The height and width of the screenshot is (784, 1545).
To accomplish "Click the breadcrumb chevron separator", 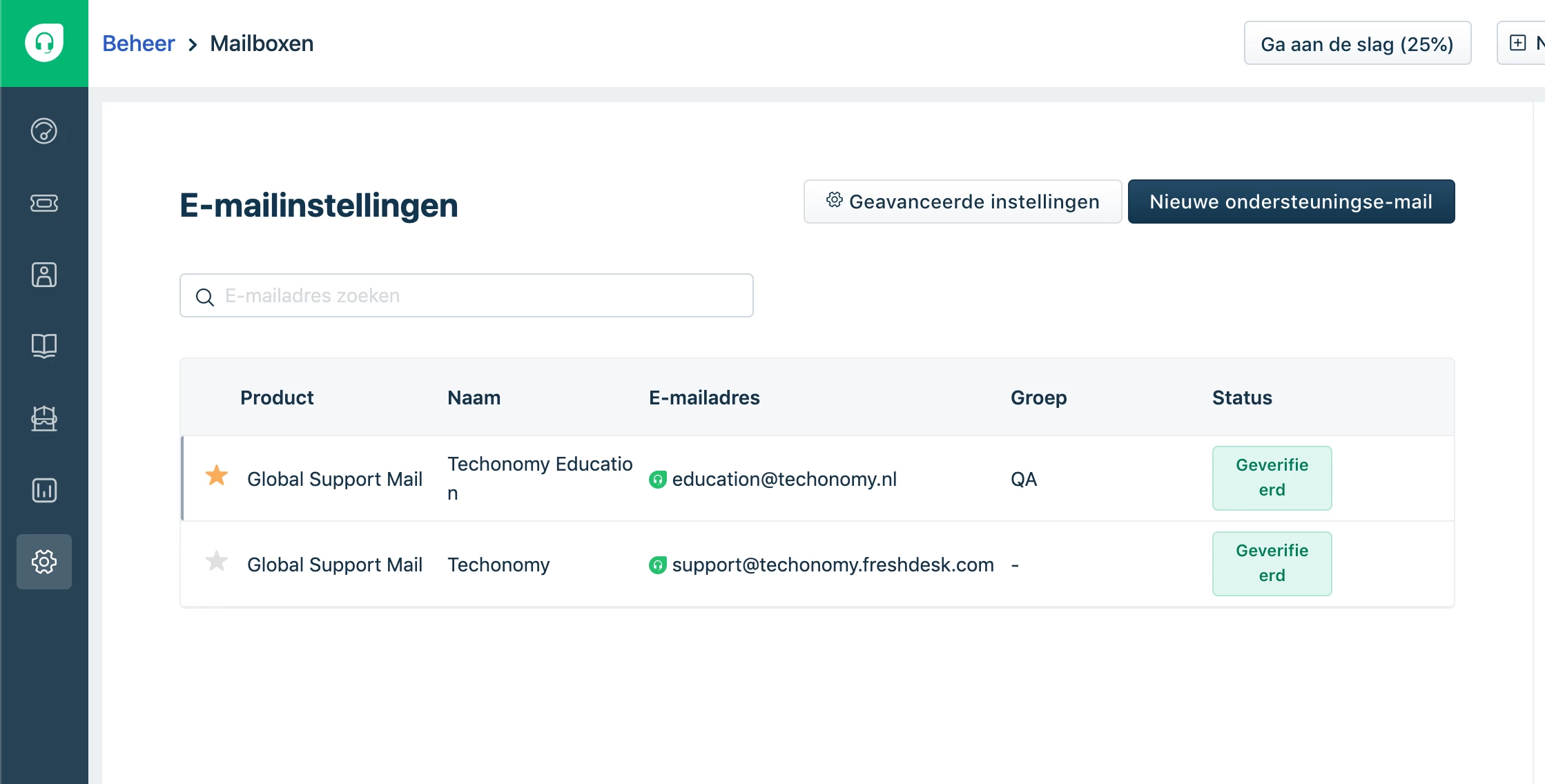I will coord(193,45).
